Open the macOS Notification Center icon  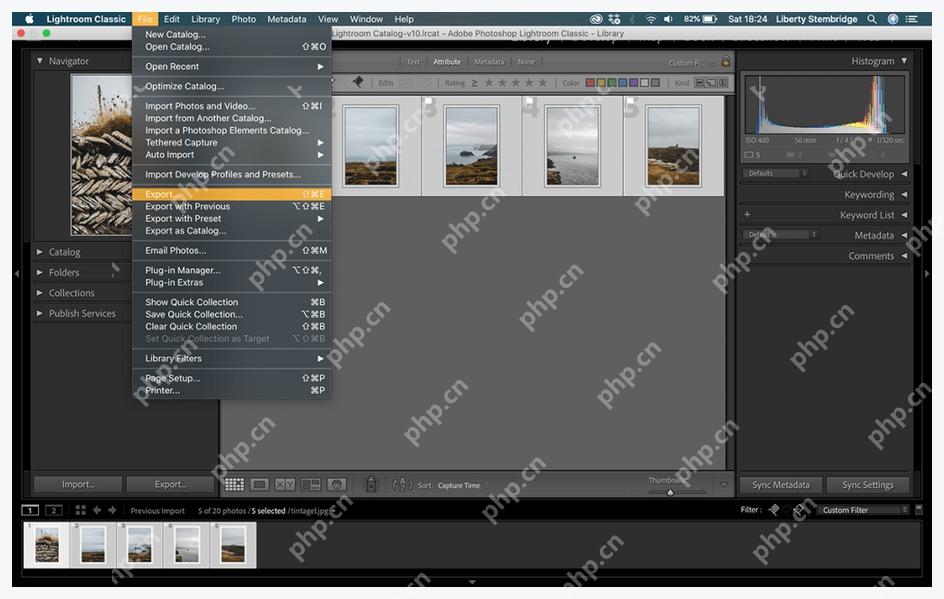(912, 19)
